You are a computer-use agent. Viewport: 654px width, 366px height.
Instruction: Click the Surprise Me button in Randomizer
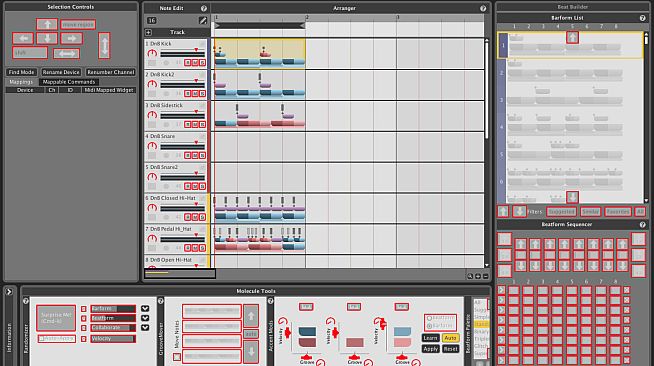coord(56,318)
